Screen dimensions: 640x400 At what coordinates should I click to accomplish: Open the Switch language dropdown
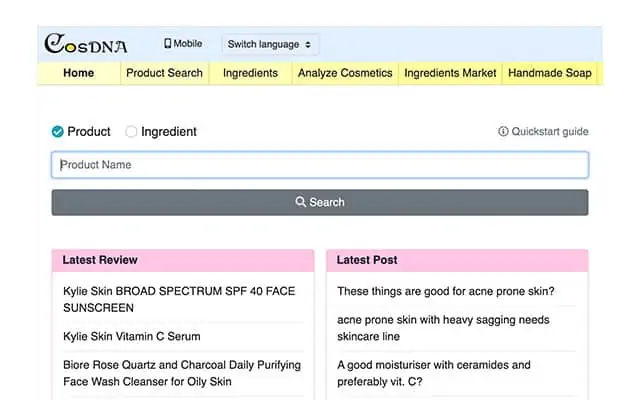[270, 44]
